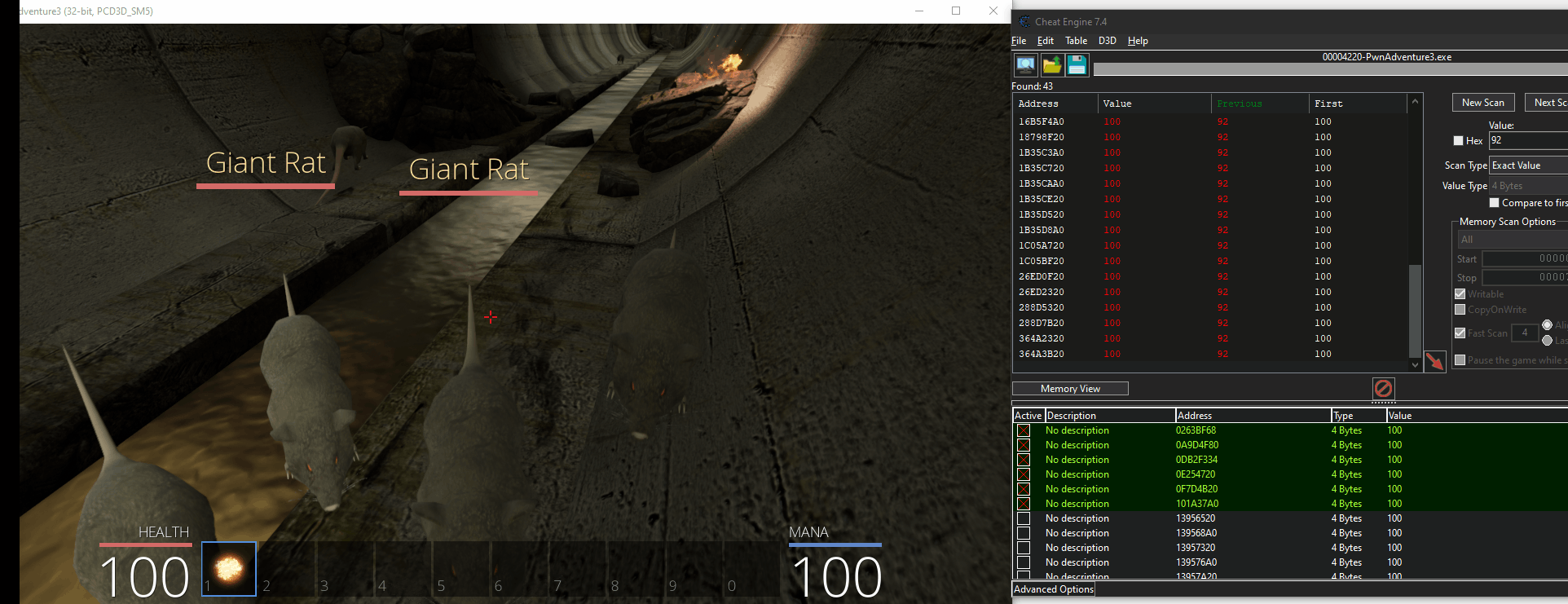
Task: Toggle the Writable checkbox
Action: [1460, 293]
